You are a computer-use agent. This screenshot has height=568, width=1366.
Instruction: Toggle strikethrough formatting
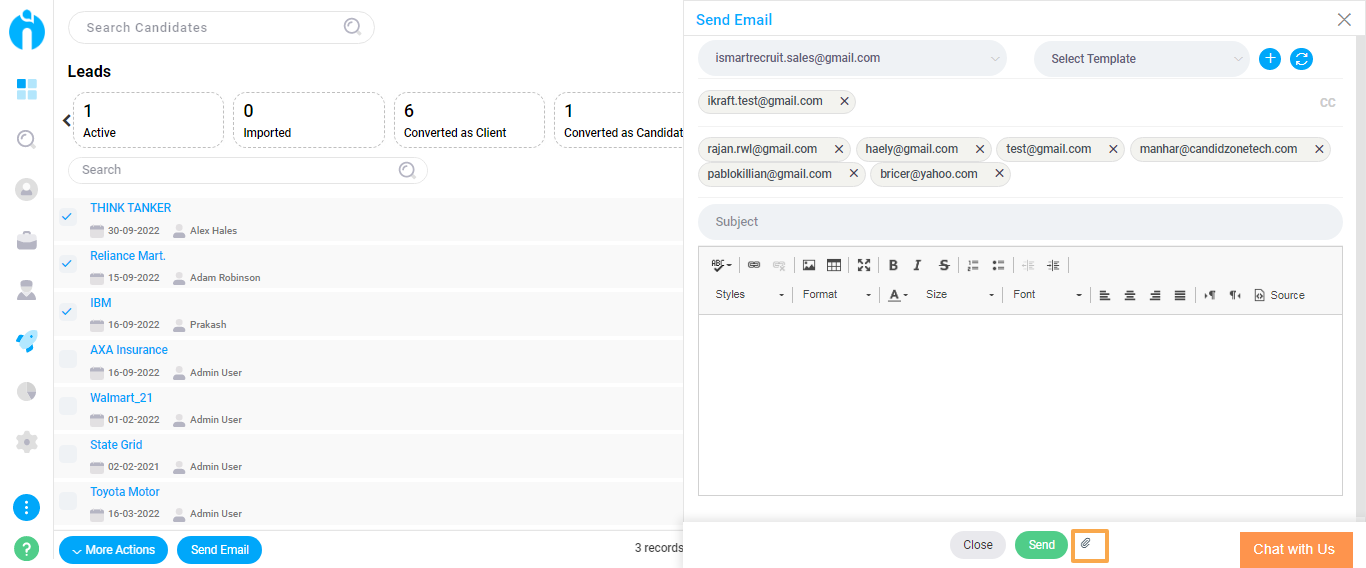tap(944, 265)
